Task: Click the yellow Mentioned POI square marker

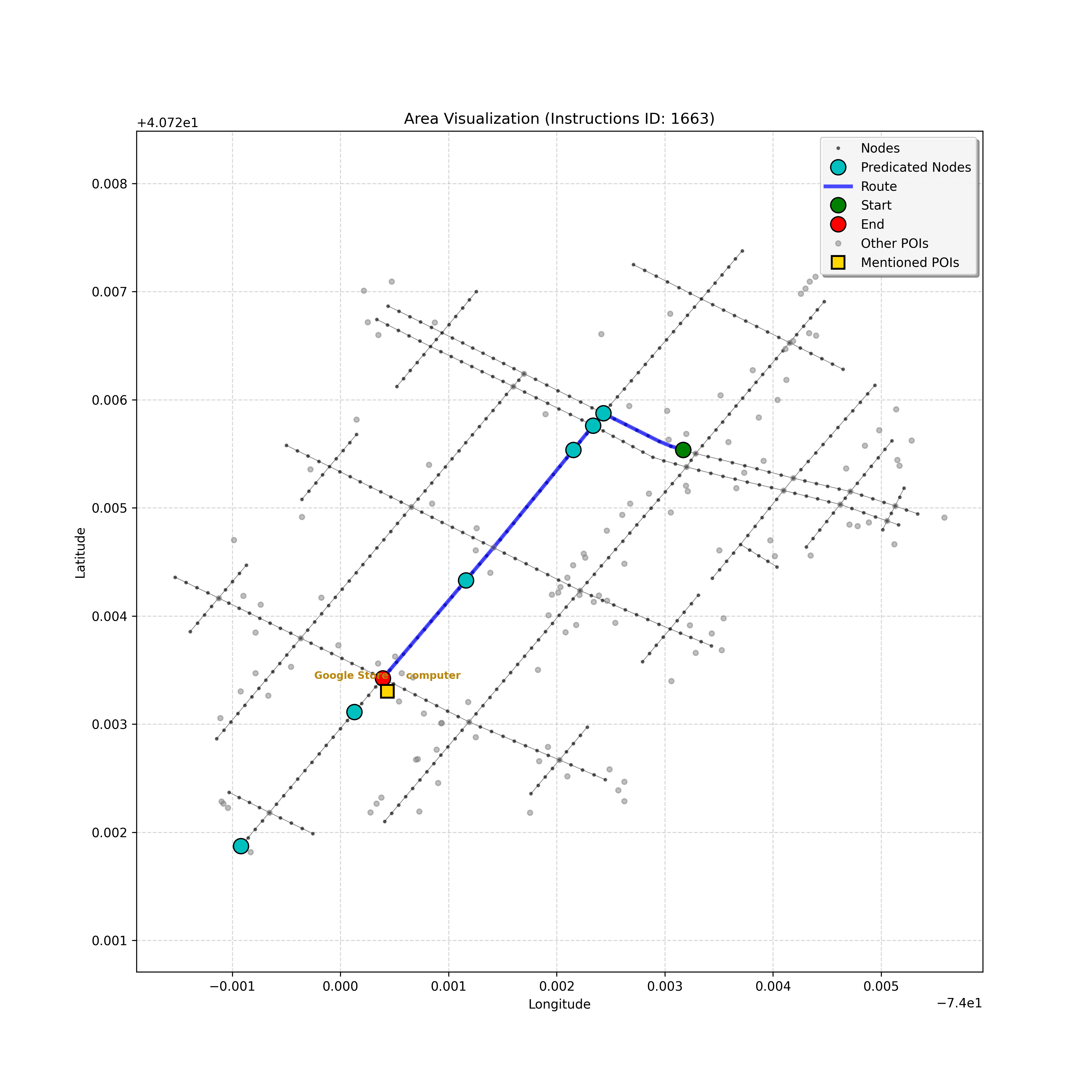Action: click(387, 691)
